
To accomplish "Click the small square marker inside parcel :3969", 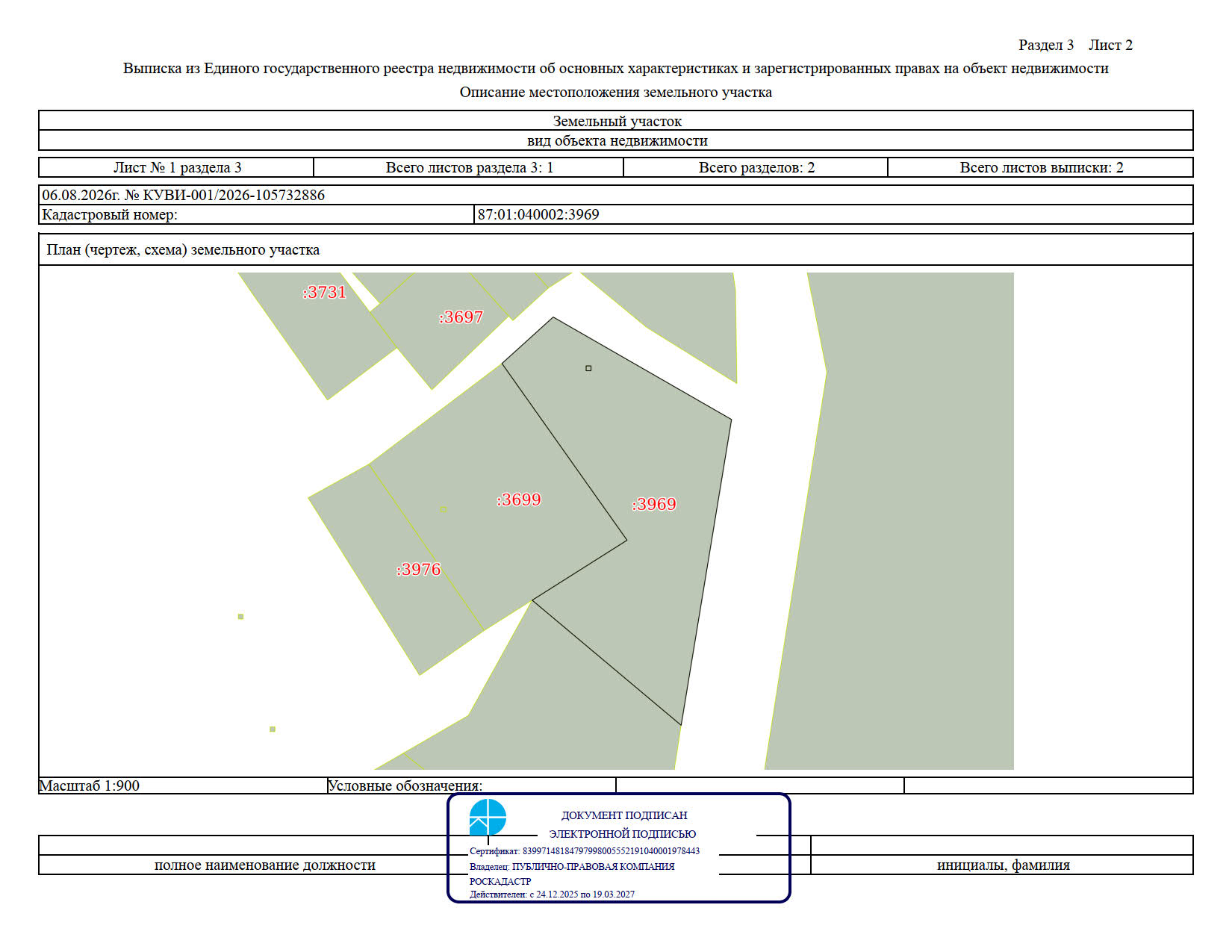I will [x=588, y=368].
